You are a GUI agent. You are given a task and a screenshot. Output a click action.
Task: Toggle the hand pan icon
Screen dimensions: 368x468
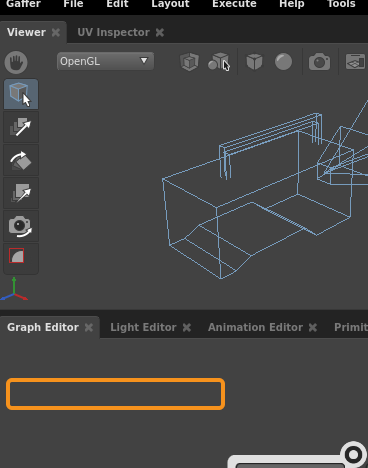coord(16,62)
